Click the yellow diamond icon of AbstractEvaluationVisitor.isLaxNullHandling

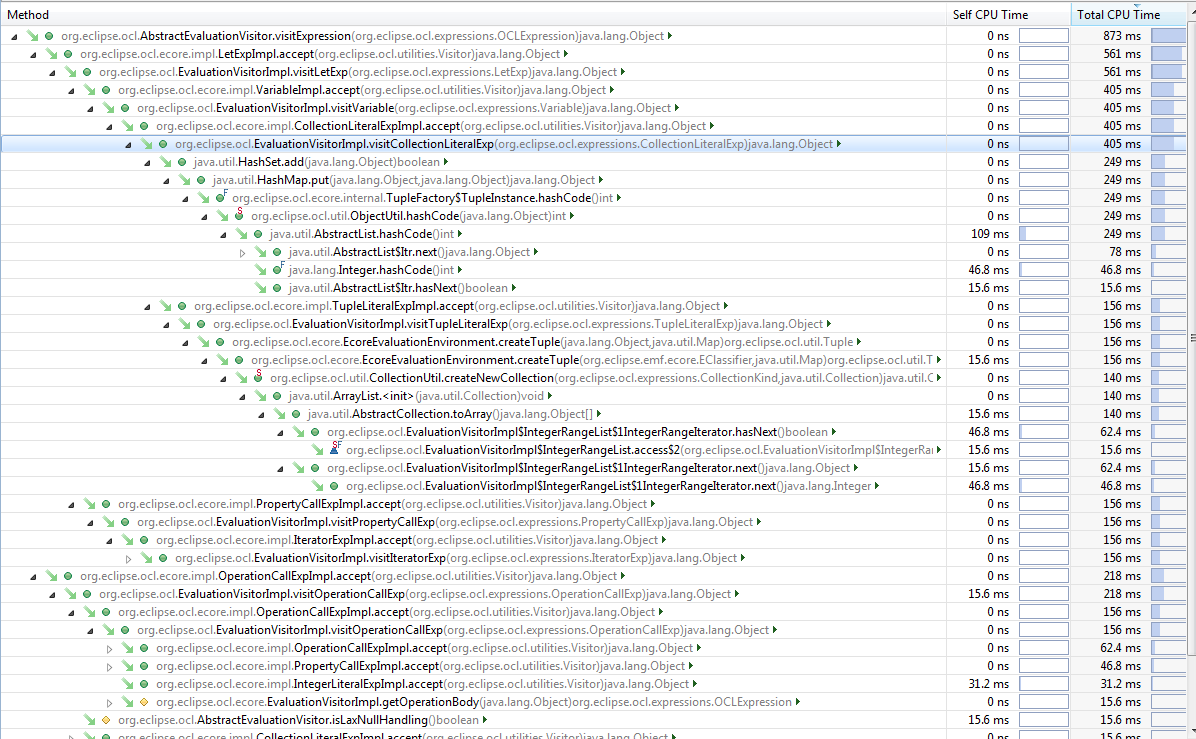(x=106, y=720)
